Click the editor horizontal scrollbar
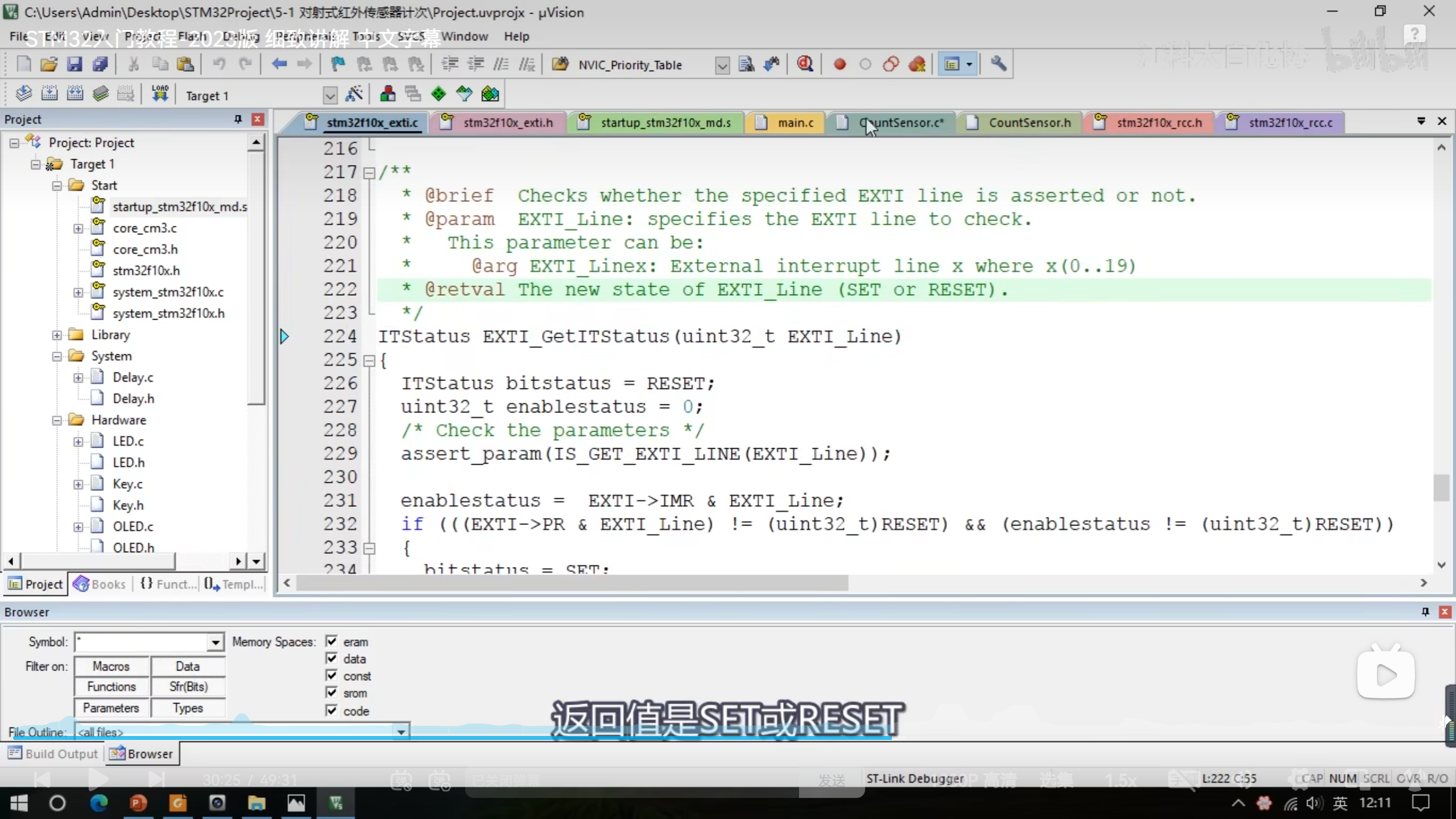Screen dimensions: 1456x819 pyautogui.click(x=571, y=583)
